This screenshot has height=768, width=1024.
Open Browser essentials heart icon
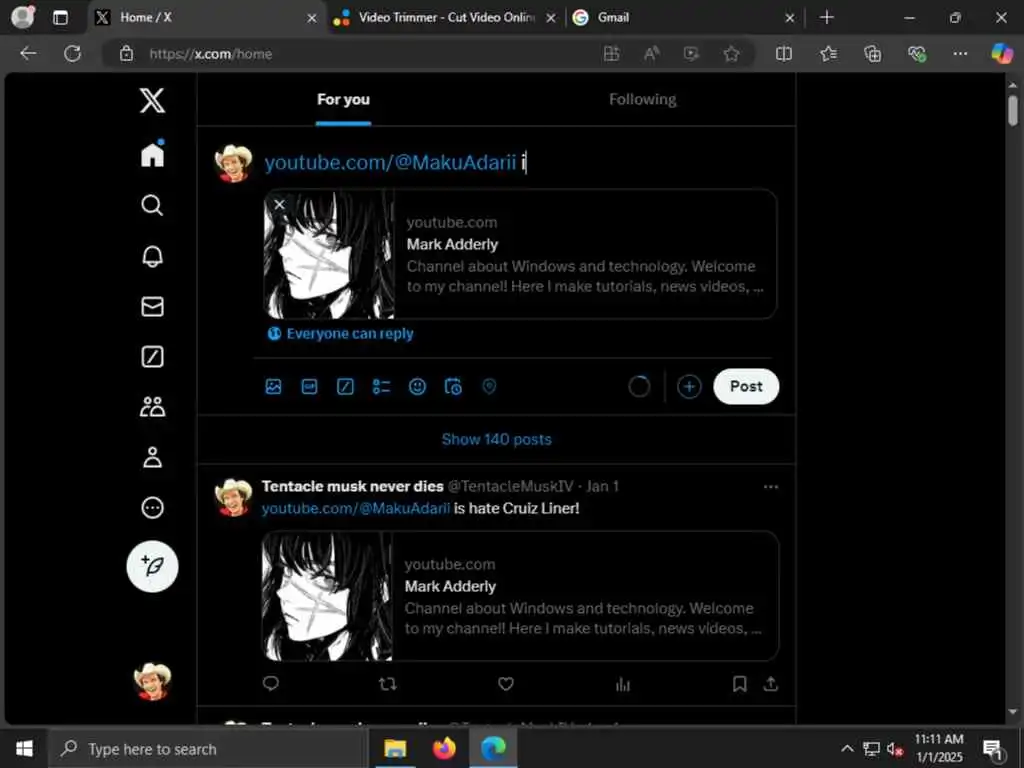tap(917, 54)
